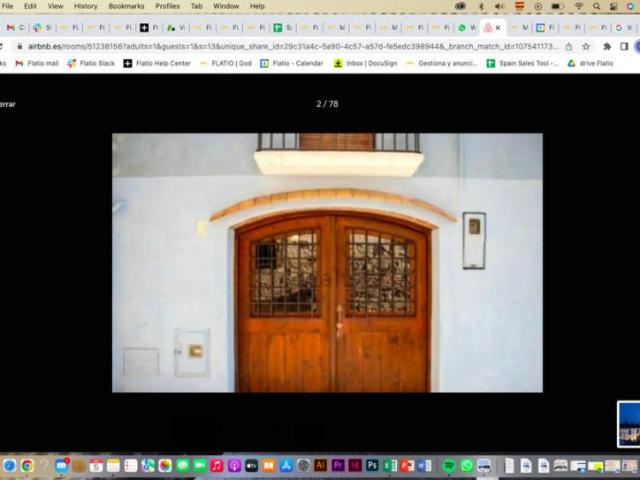Screen dimensions: 640x480
Task: Open the Profiles menu in menu bar
Action: coord(167,6)
